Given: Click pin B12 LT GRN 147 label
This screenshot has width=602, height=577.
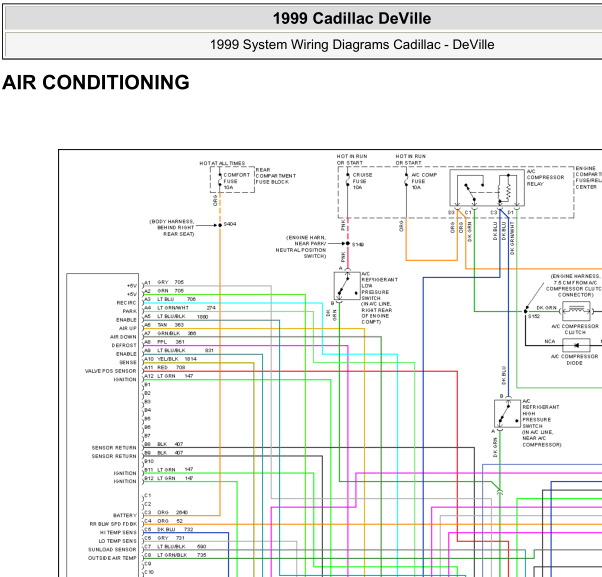Looking at the screenshot, I should (169, 478).
